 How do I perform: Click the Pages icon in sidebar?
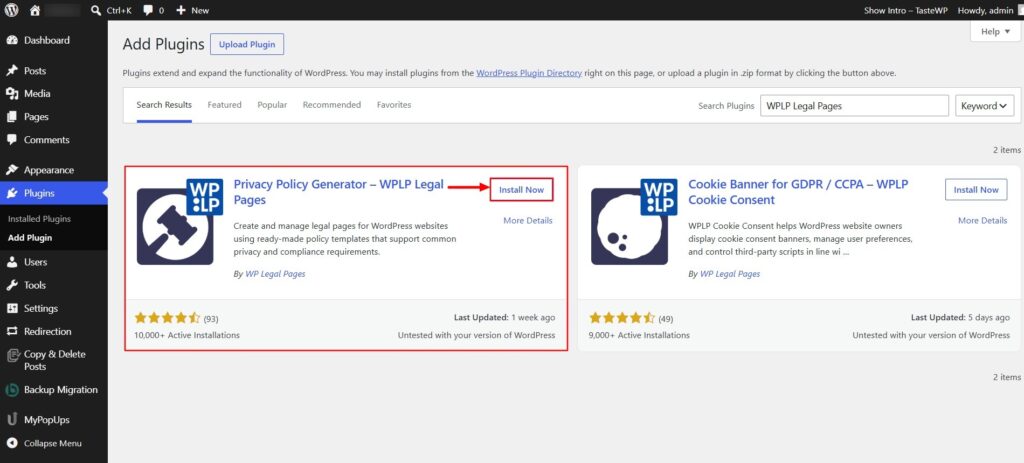12,117
